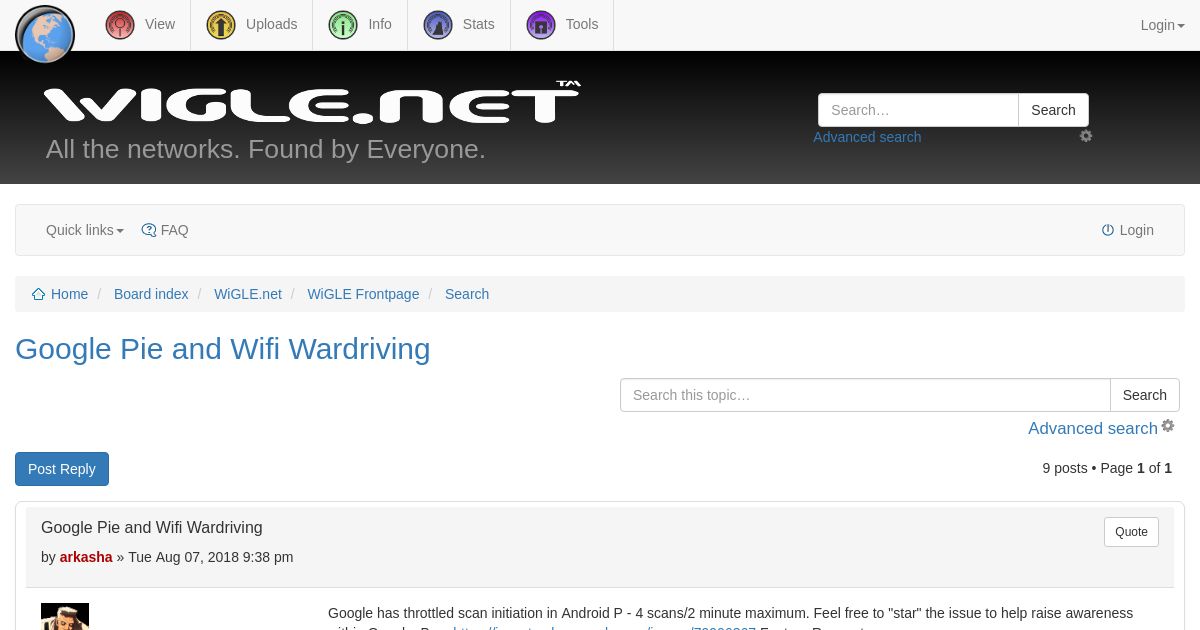Click the blue Stats icon
This screenshot has height=630, width=1200.
(438, 25)
